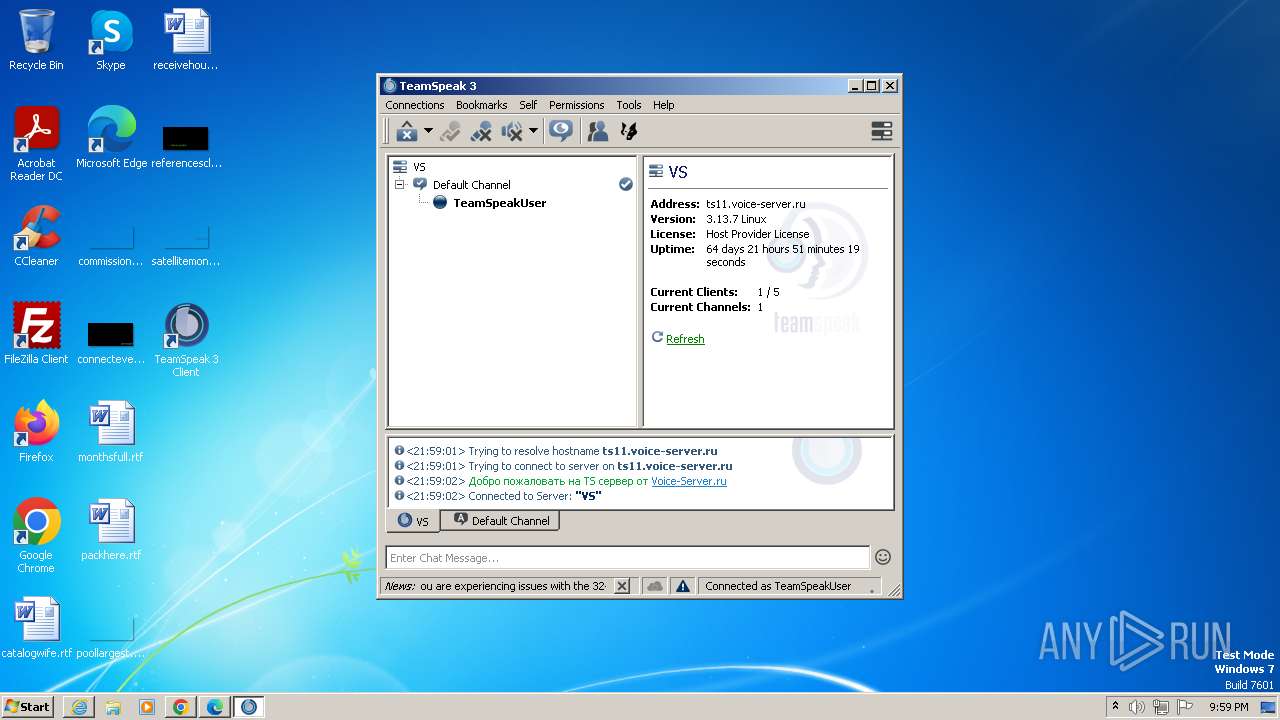Open Recycle Bin on the desktop
Screen dimensions: 1280x720
[x=36, y=40]
